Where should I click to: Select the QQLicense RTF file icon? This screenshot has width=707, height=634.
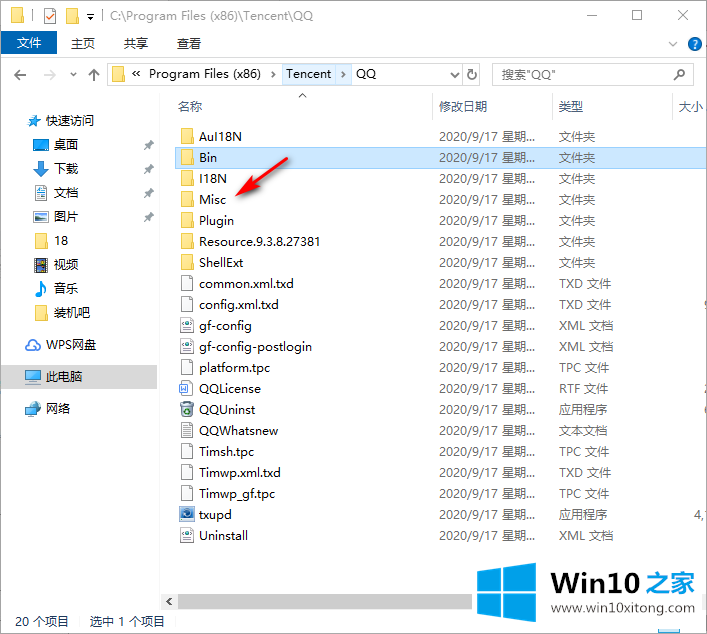(187, 389)
